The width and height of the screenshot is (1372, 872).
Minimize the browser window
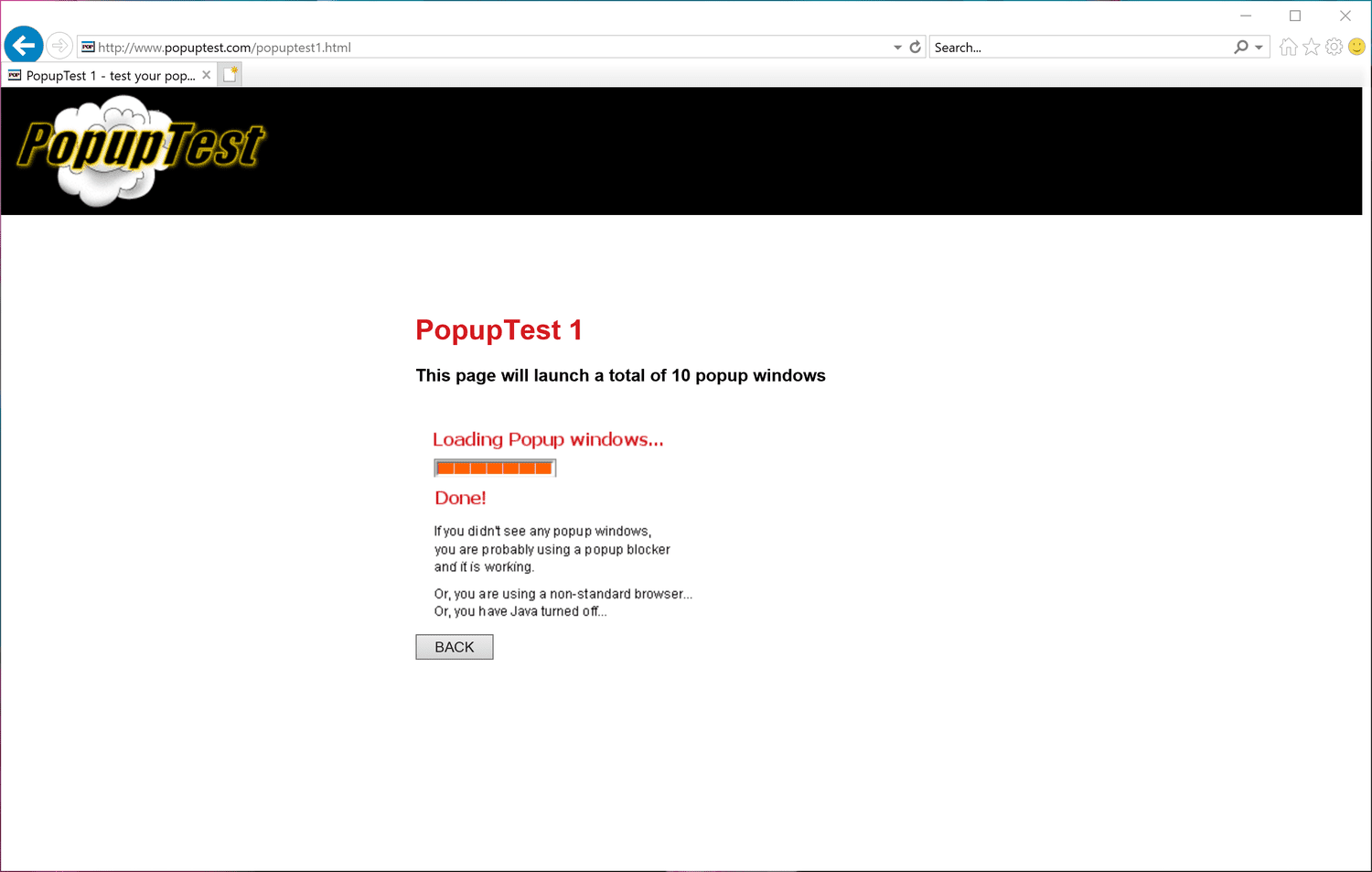1246,16
